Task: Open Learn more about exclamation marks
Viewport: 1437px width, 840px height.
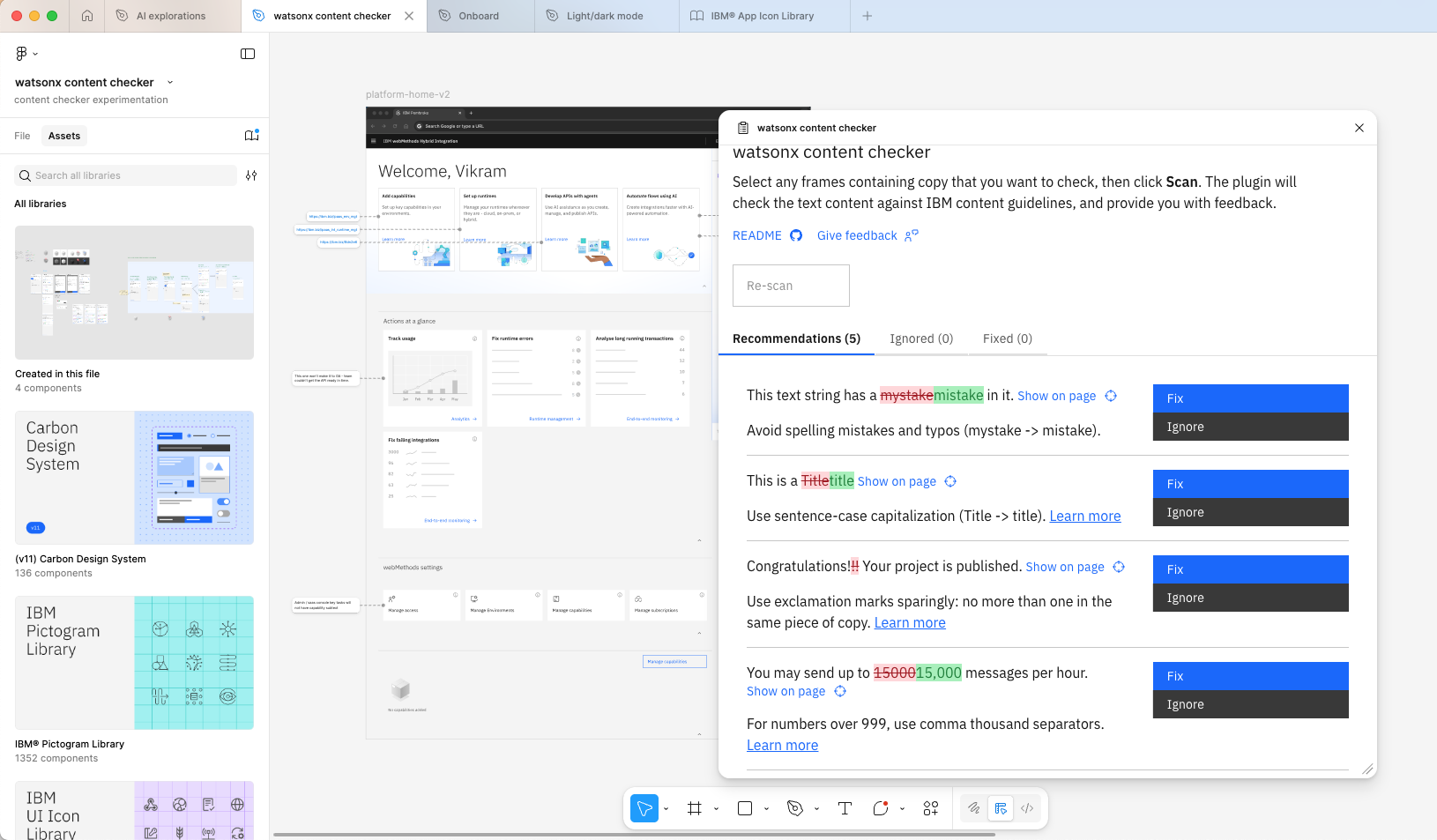Action: 910,623
